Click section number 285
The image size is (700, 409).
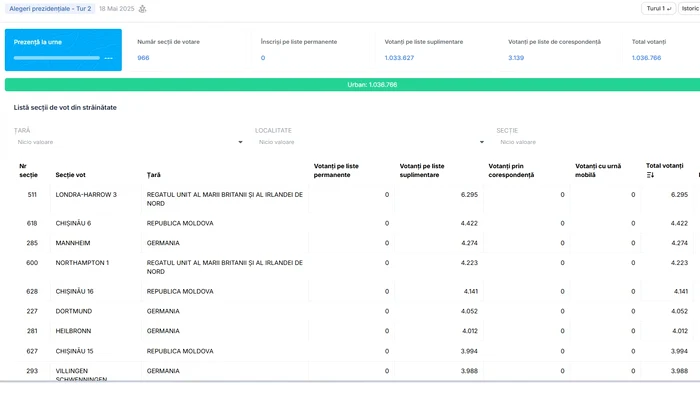[x=32, y=243]
